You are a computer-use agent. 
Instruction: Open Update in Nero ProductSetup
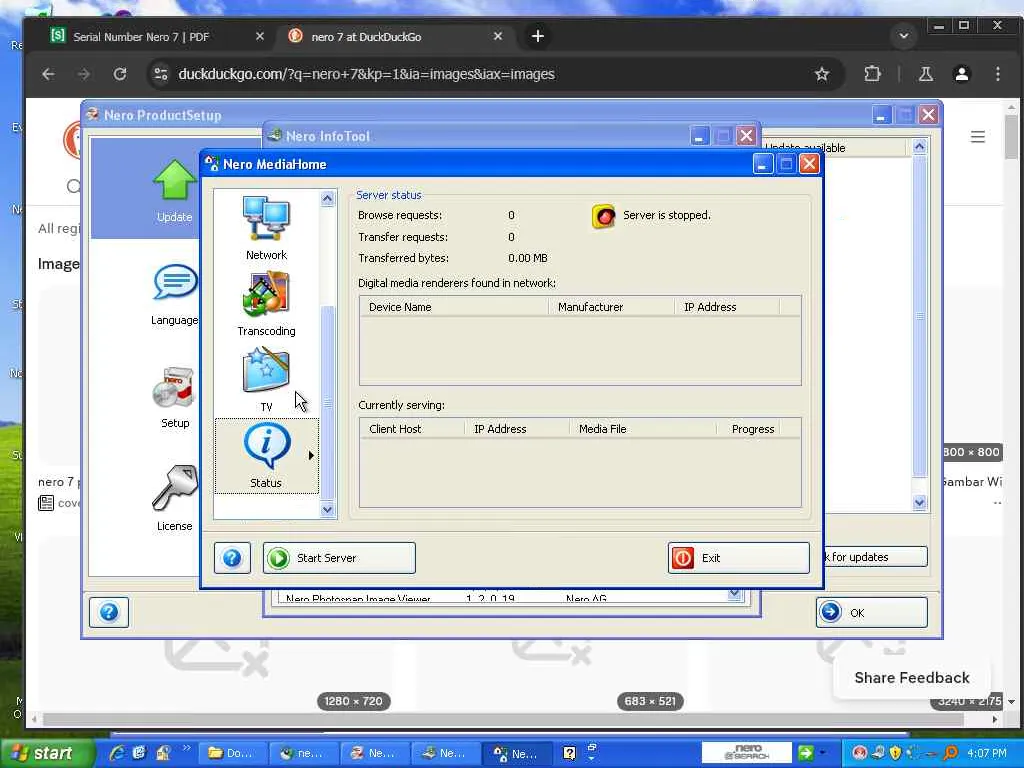click(x=174, y=191)
